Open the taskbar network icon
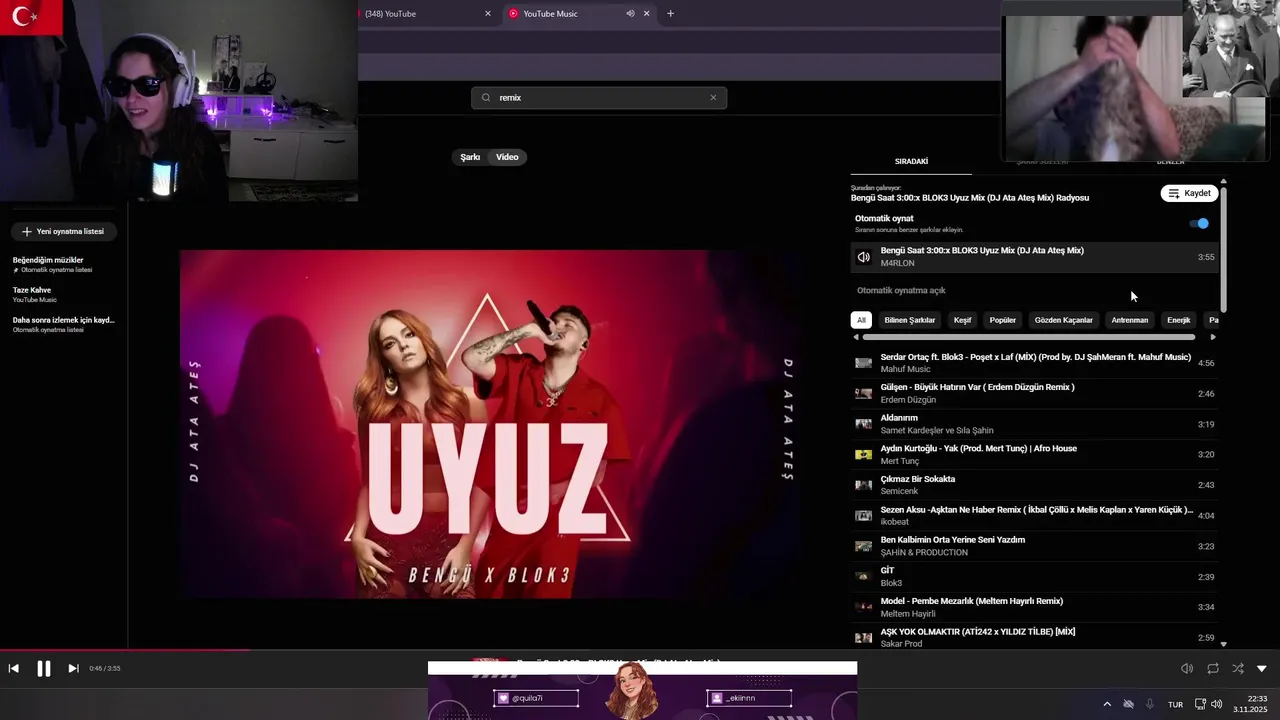 pyautogui.click(x=1200, y=704)
